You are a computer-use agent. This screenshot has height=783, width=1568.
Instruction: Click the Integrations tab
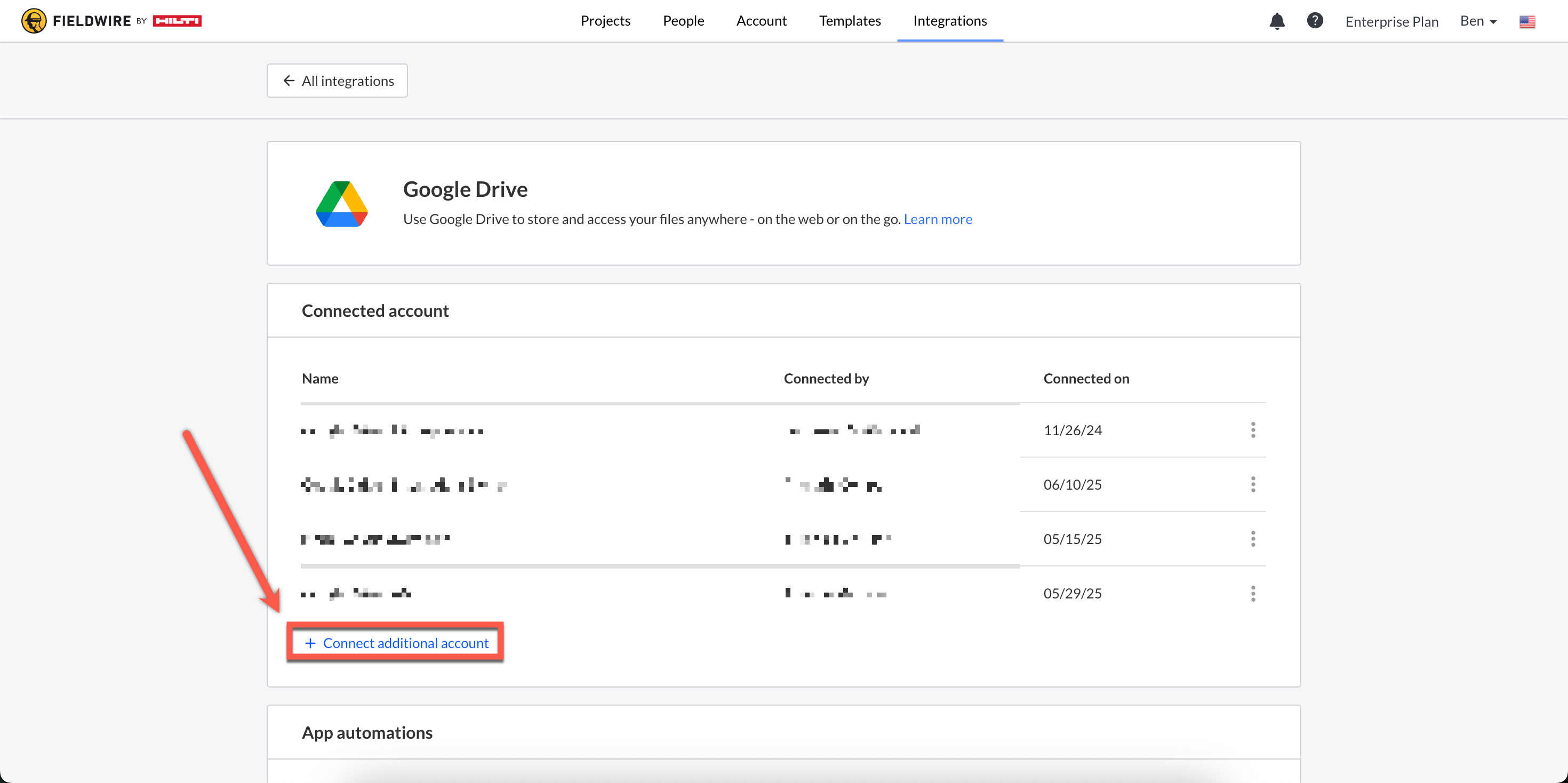pyautogui.click(x=949, y=21)
